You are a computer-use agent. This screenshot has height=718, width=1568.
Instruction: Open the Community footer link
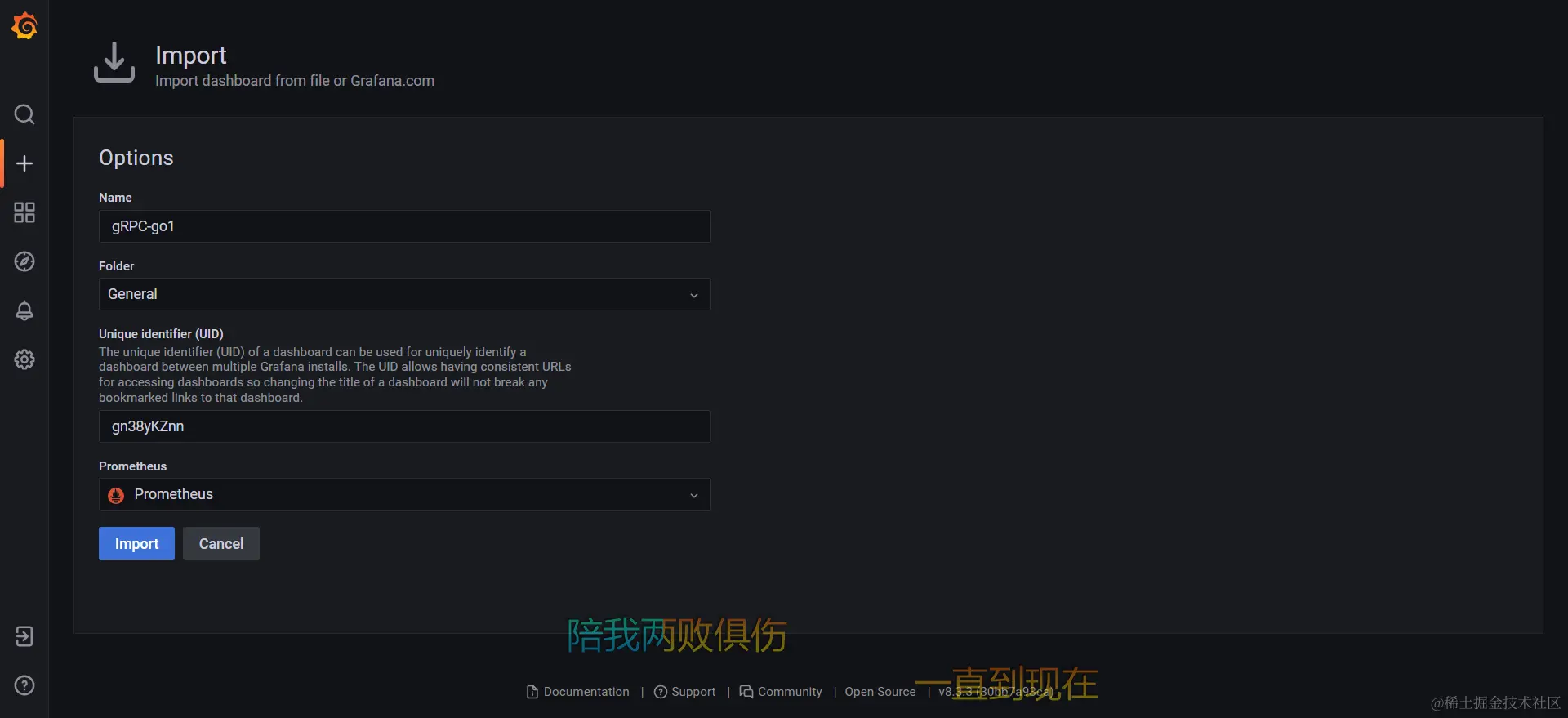coord(781,692)
